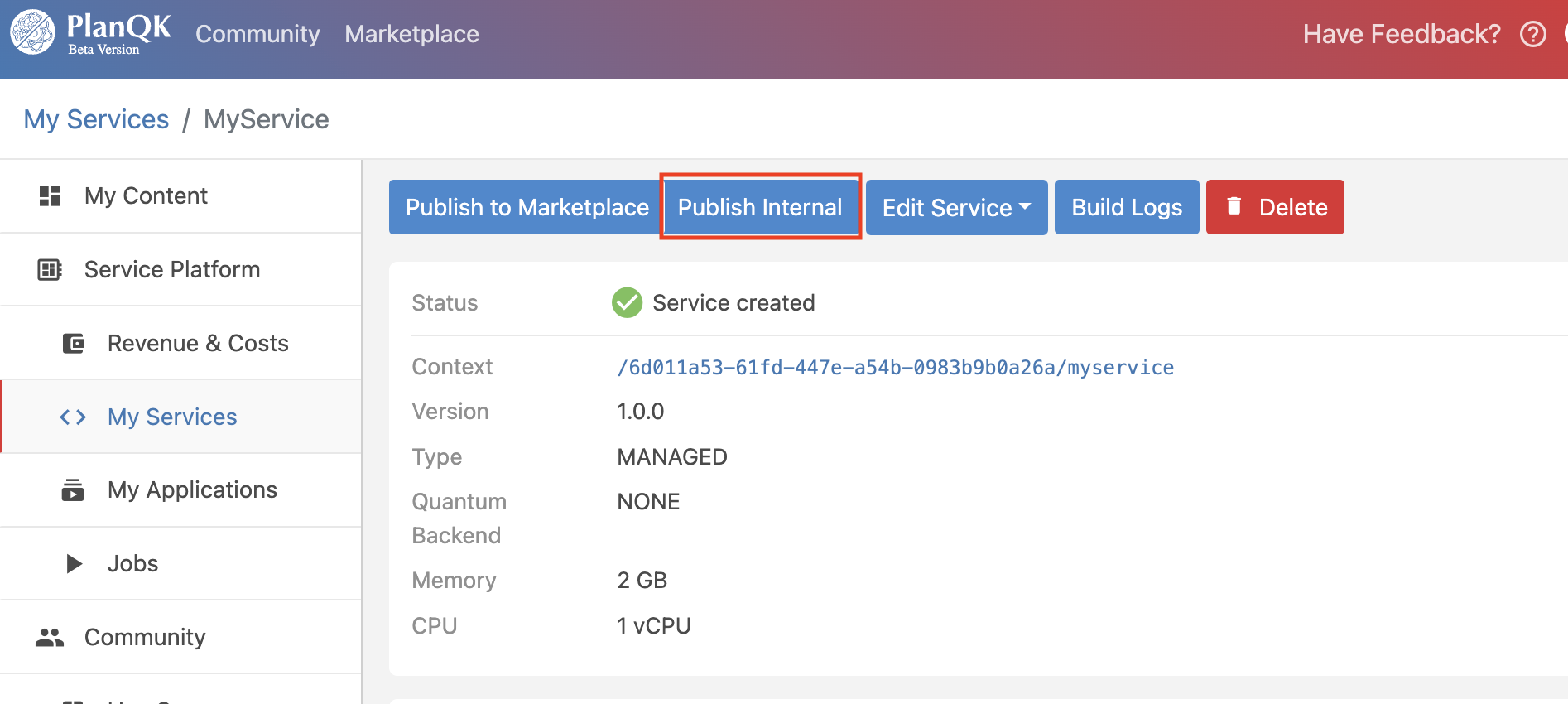1568x704 pixels.
Task: Open Marketplace in the top navigation
Action: pos(411,34)
